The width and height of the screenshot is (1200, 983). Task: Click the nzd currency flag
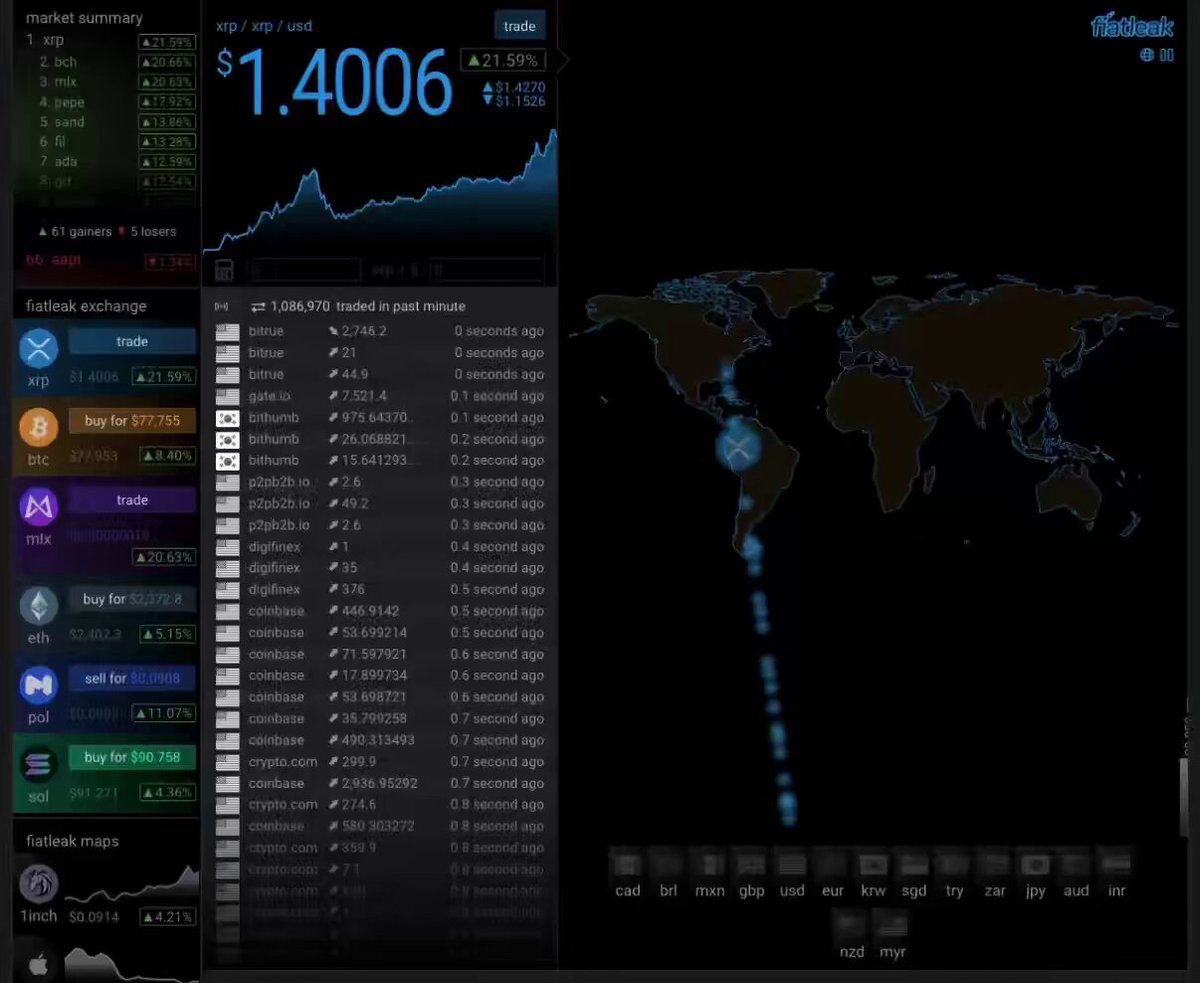851,926
